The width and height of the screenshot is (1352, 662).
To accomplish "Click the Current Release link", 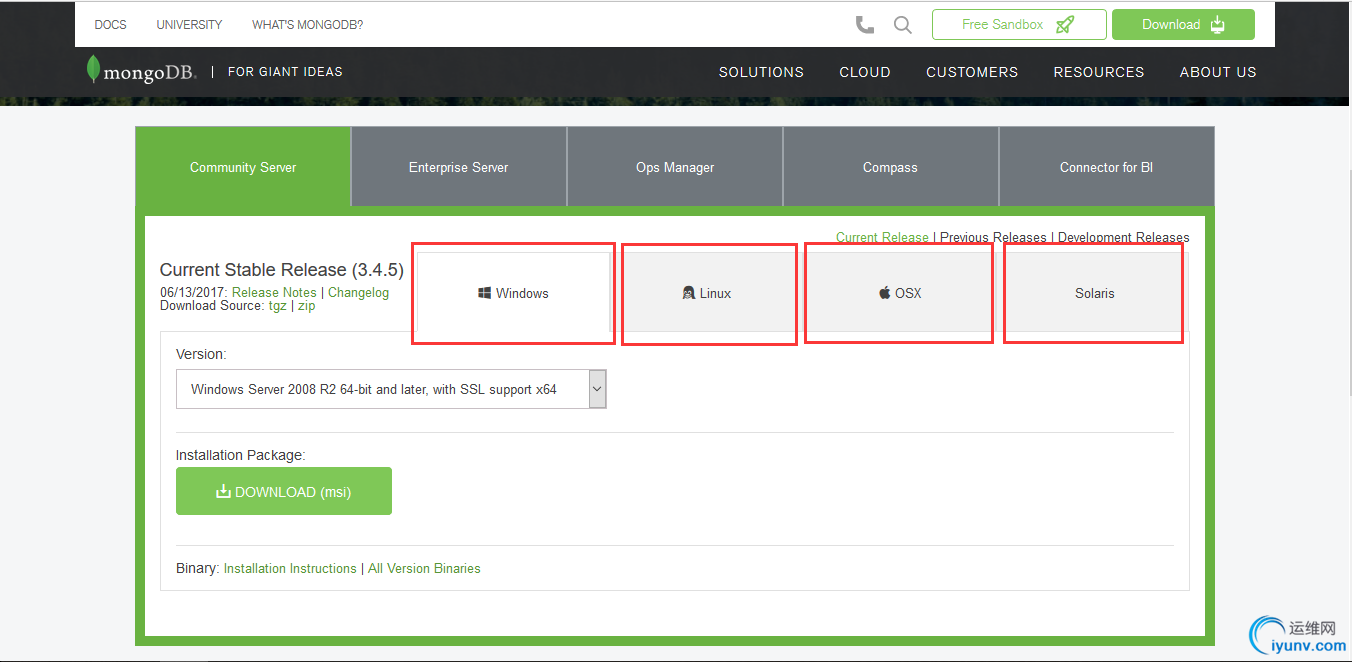I will click(882, 238).
